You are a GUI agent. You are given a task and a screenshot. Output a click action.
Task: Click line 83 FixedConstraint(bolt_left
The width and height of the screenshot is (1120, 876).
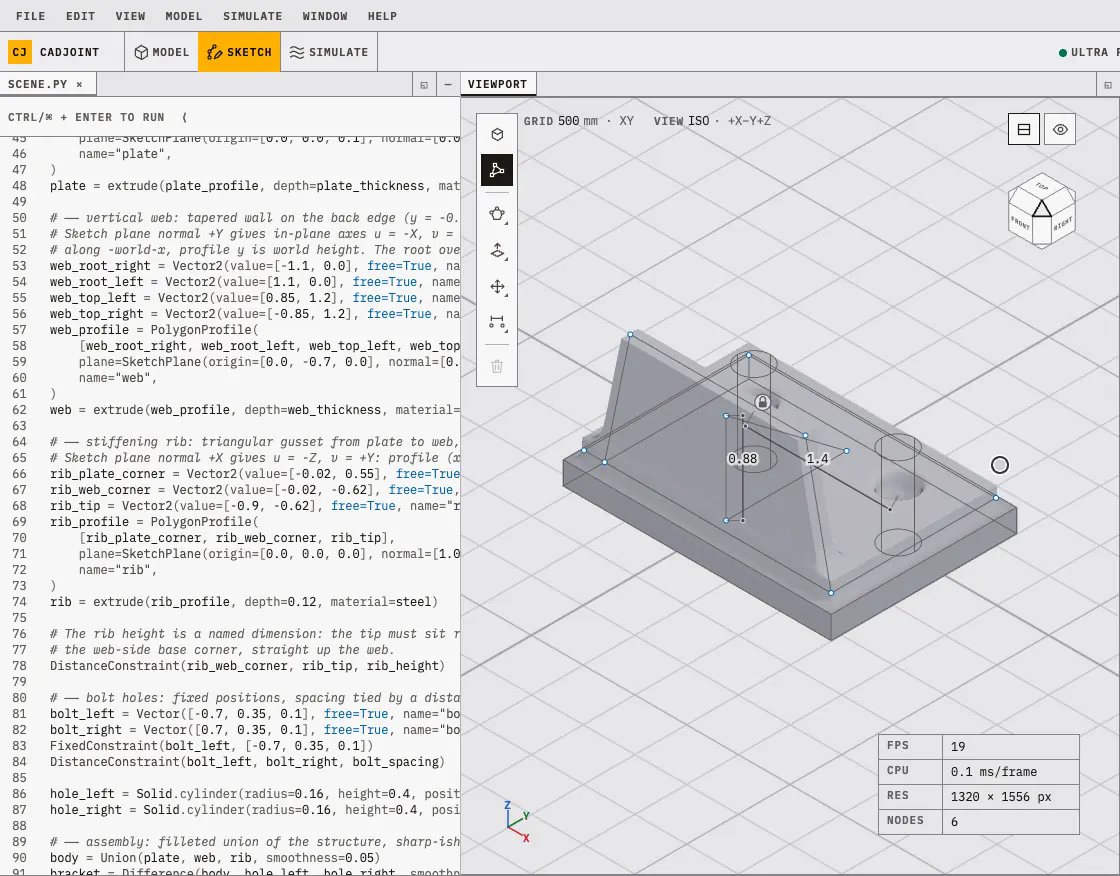tap(211, 746)
